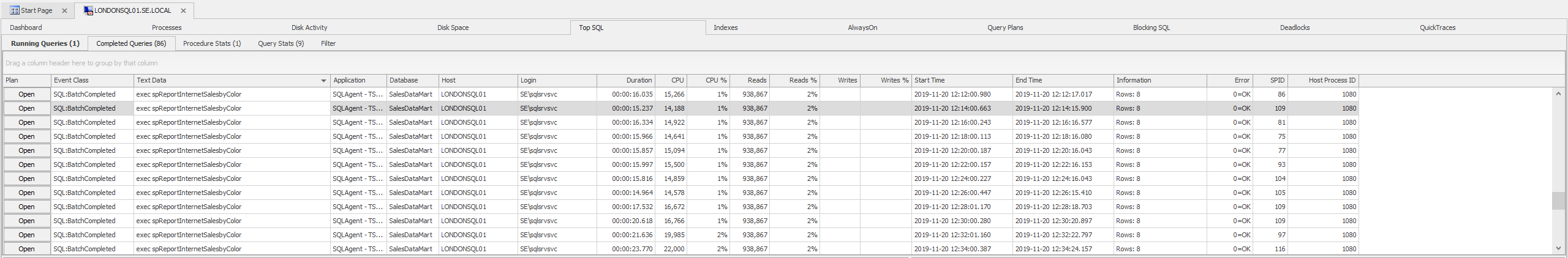Open the Processes tab

click(x=167, y=28)
